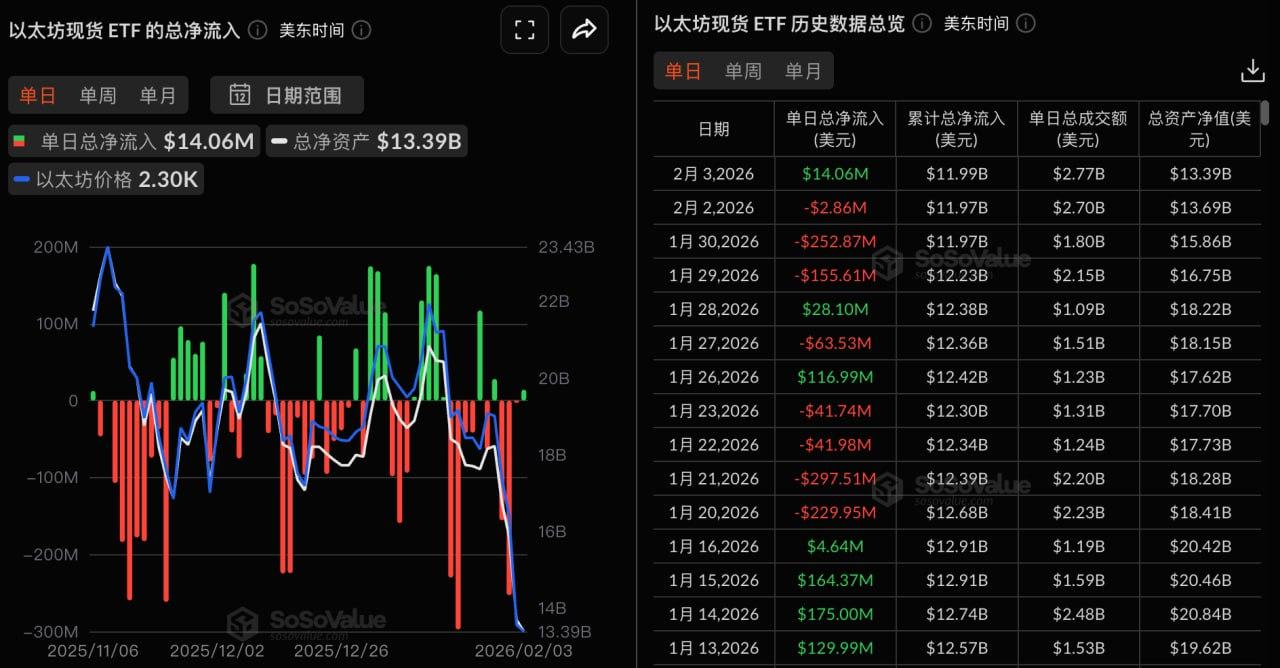This screenshot has height=668, width=1280.
Task: Open the chart in fullscreen mode
Action: 524,30
